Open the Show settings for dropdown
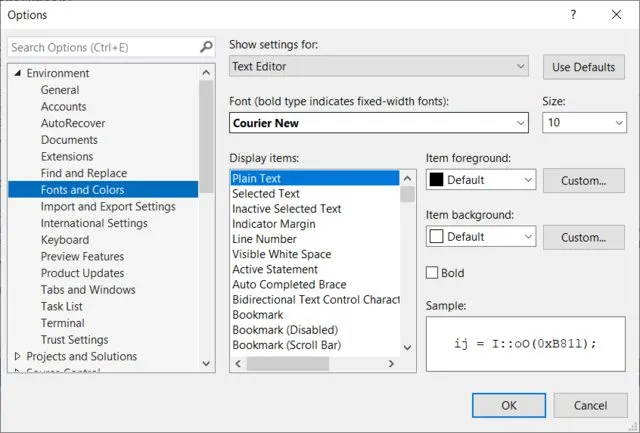This screenshot has width=640, height=433. tap(379, 67)
